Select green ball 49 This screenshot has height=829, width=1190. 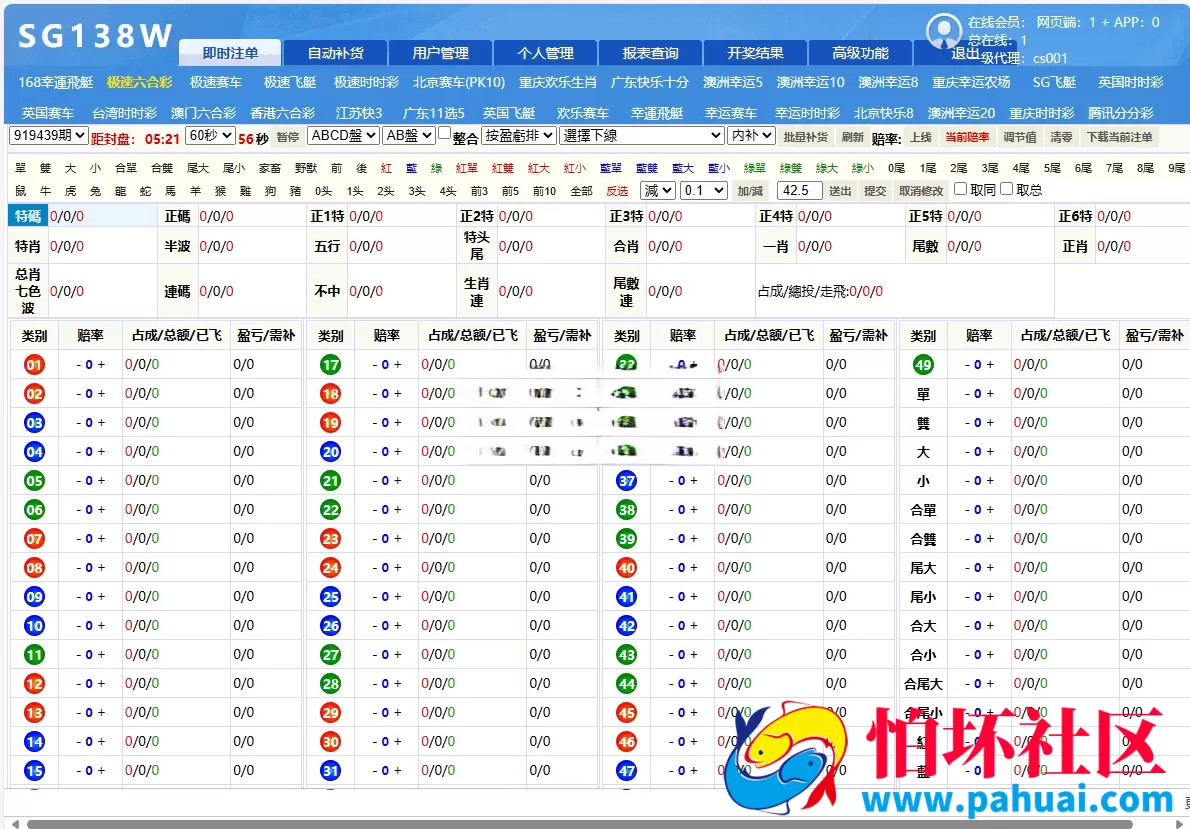[x=923, y=365]
